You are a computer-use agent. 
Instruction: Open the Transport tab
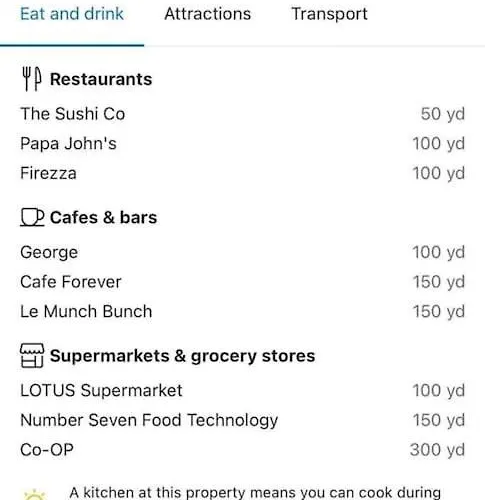pos(329,14)
